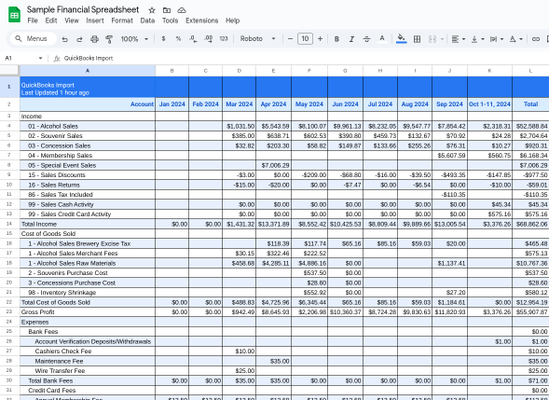Open the borders tool
This screenshot has height=400, width=549.
[x=417, y=39]
